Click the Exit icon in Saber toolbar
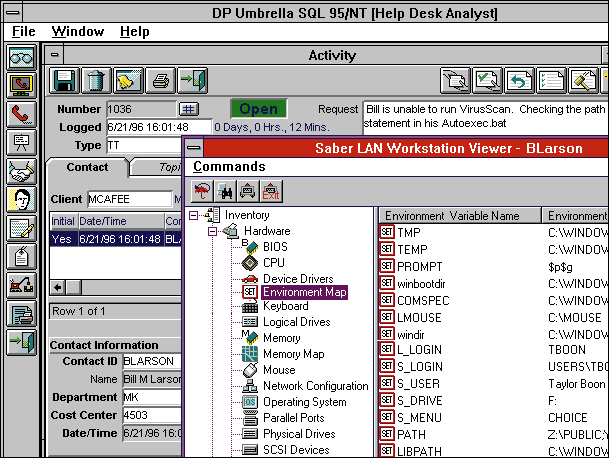The image size is (609, 458). (x=271, y=191)
